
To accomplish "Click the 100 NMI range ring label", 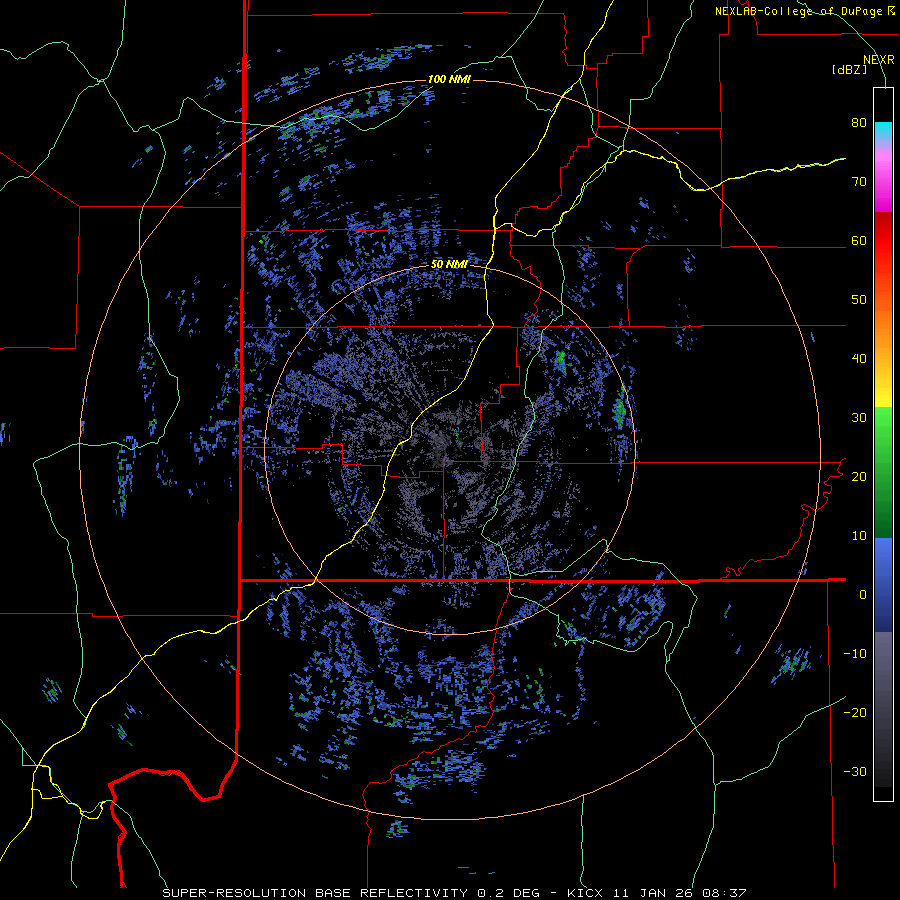I will click(x=449, y=79).
